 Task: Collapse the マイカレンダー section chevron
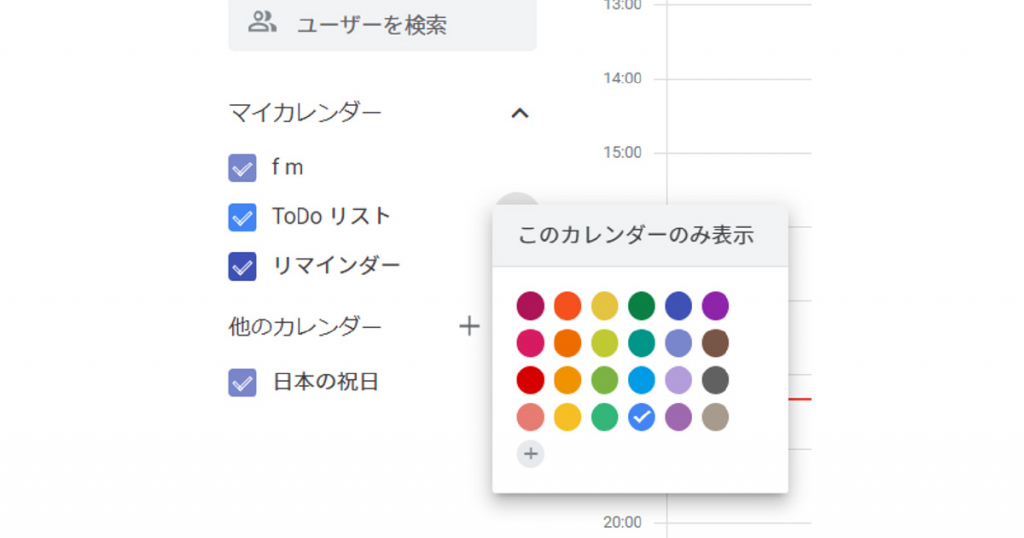click(x=519, y=114)
